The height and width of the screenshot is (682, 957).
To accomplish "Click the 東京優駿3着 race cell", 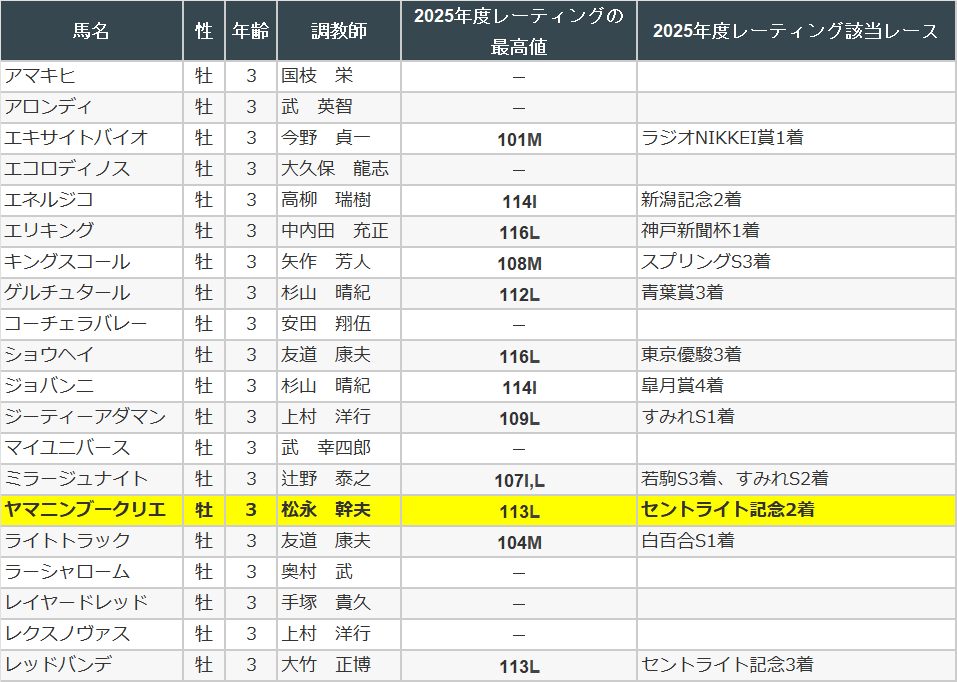I will point(691,355).
